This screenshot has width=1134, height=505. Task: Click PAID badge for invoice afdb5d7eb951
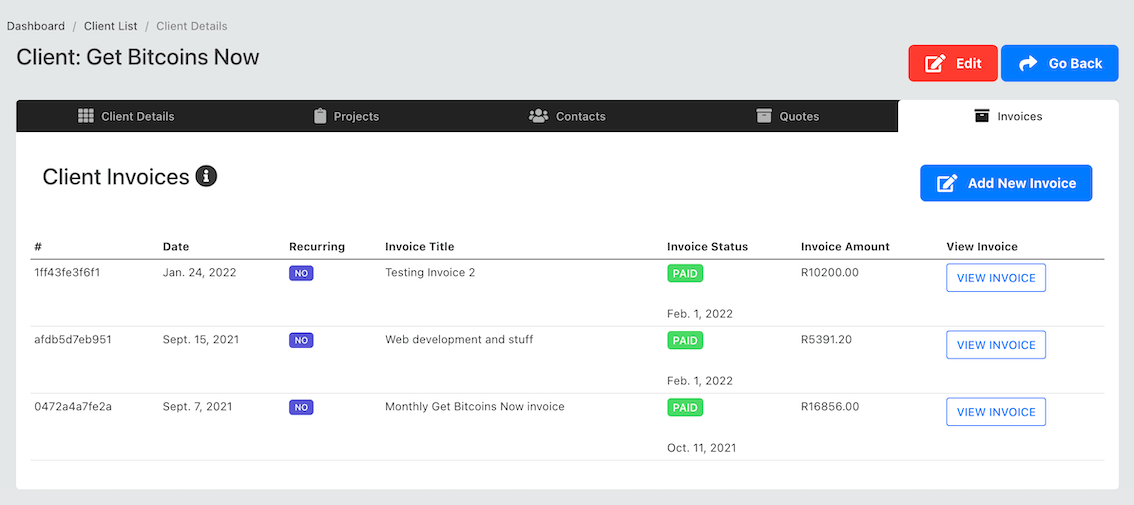coord(685,340)
